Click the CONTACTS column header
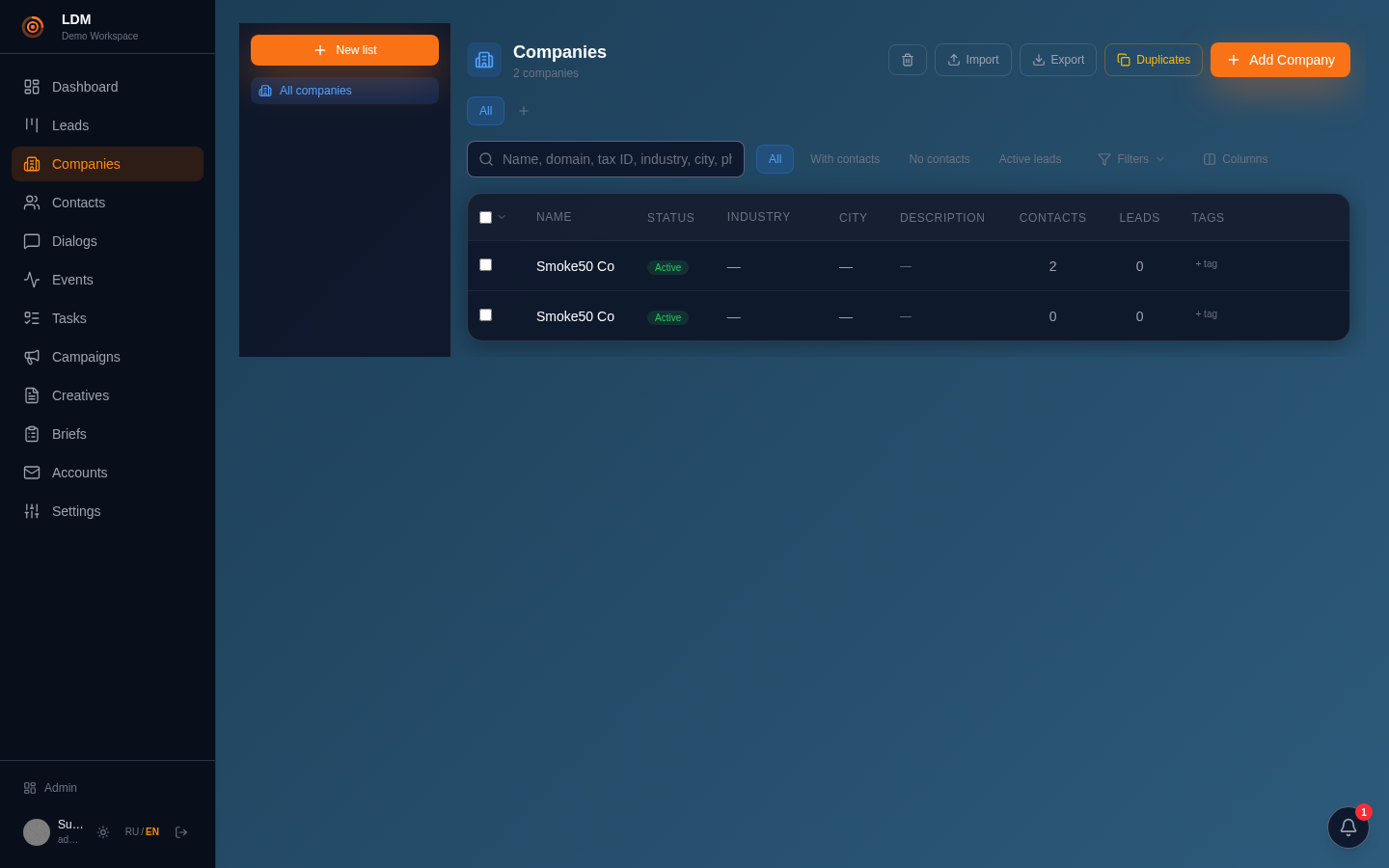The width and height of the screenshot is (1389, 868). 1052,218
